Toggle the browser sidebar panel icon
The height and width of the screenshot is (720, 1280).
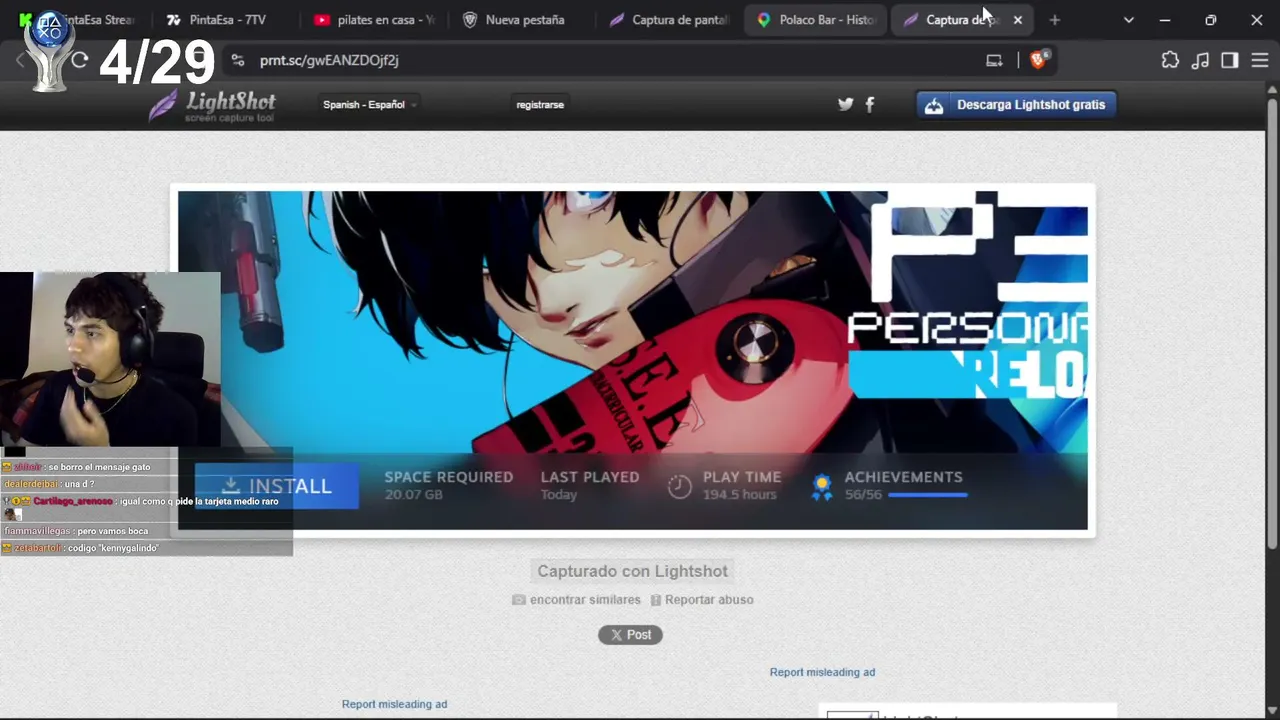click(x=1230, y=60)
